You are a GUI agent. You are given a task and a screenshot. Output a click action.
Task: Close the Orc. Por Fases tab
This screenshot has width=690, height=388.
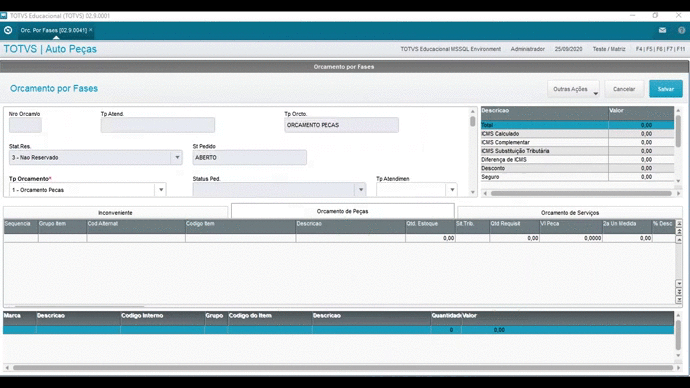coord(91,30)
